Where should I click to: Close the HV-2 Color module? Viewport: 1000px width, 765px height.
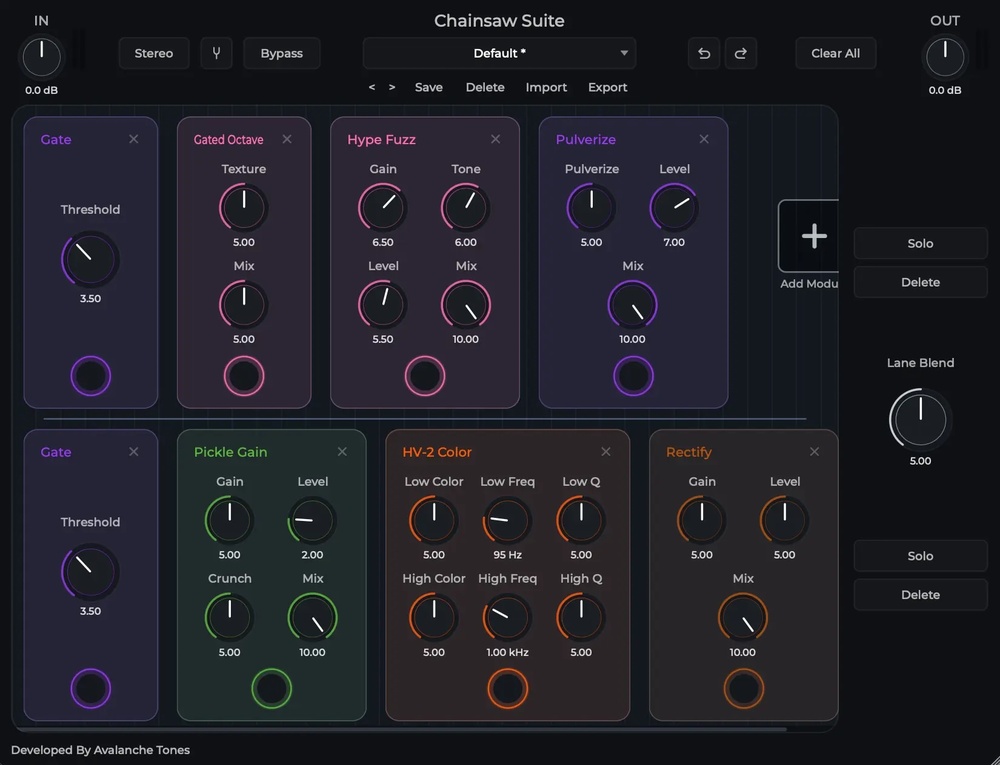point(606,451)
